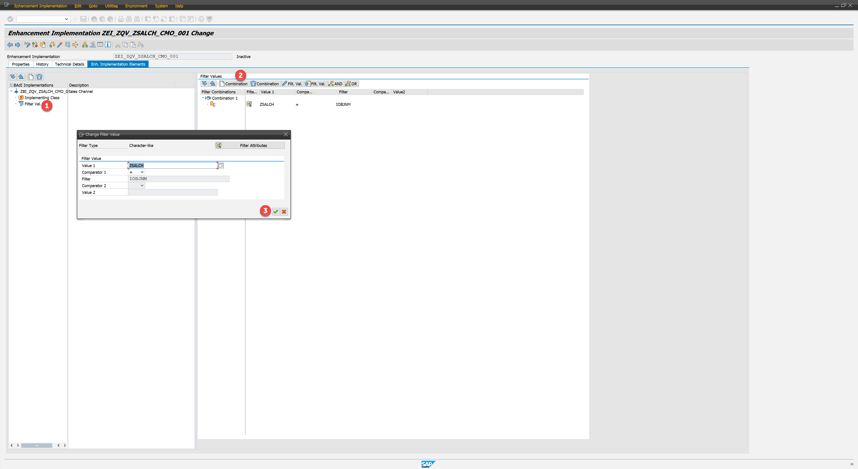This screenshot has width=858, height=469.
Task: Click the Save diskette icon
Action: click(x=83, y=19)
